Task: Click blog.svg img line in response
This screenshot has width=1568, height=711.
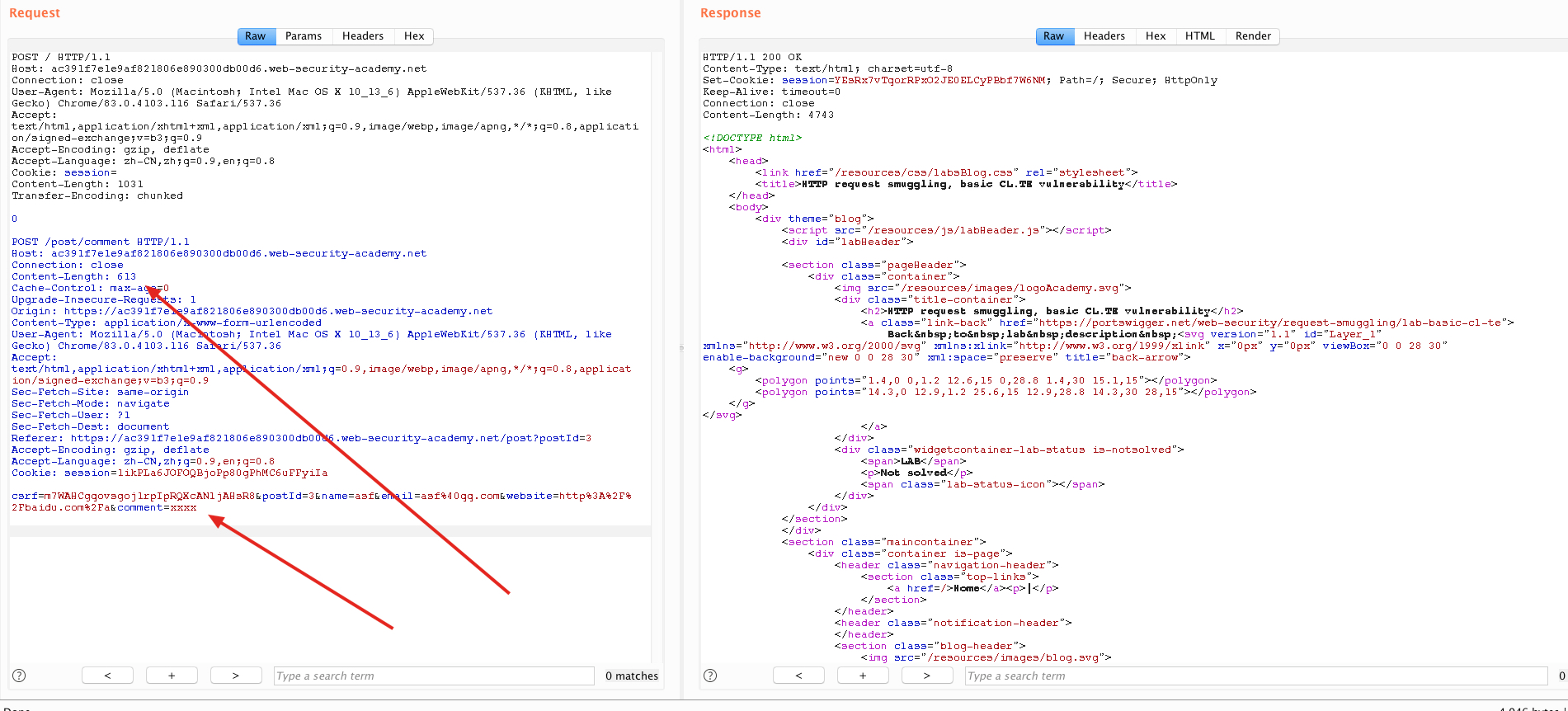Action: 986,658
